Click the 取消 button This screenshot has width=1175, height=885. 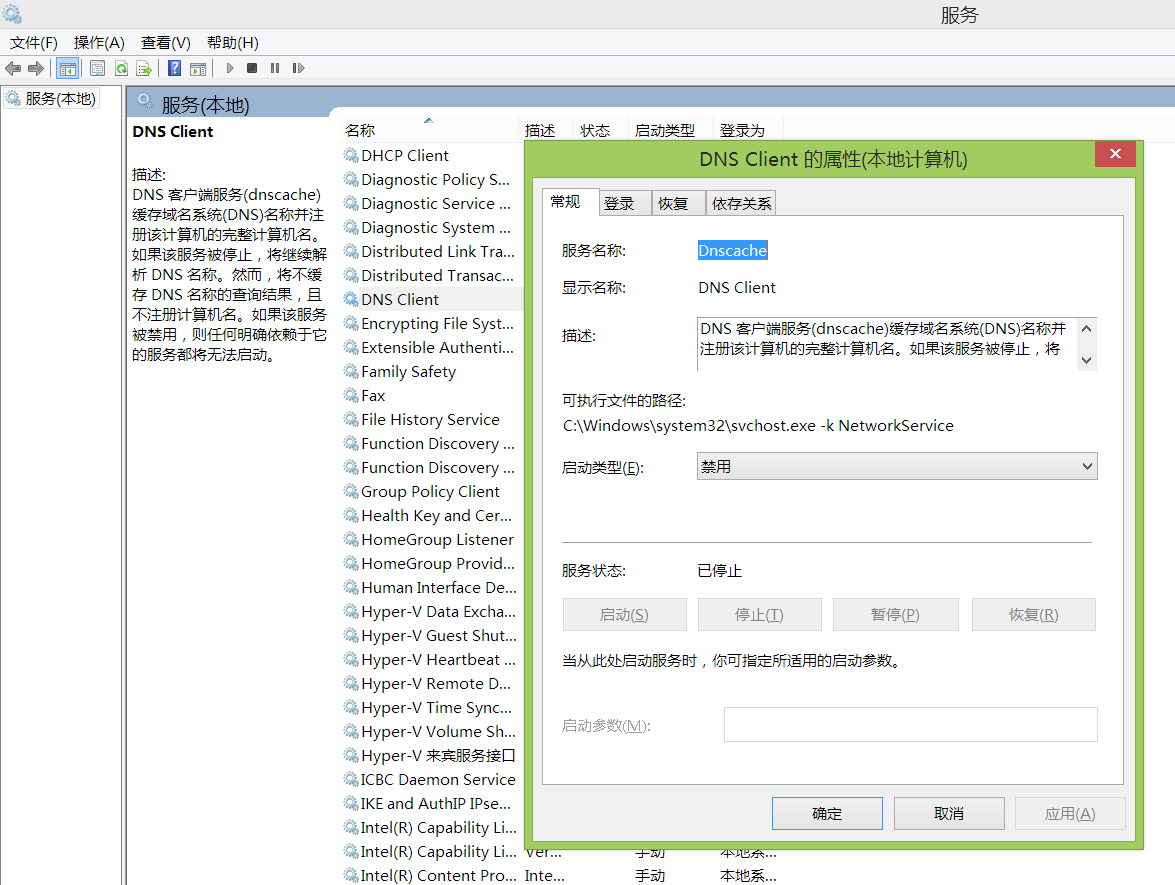(x=948, y=813)
